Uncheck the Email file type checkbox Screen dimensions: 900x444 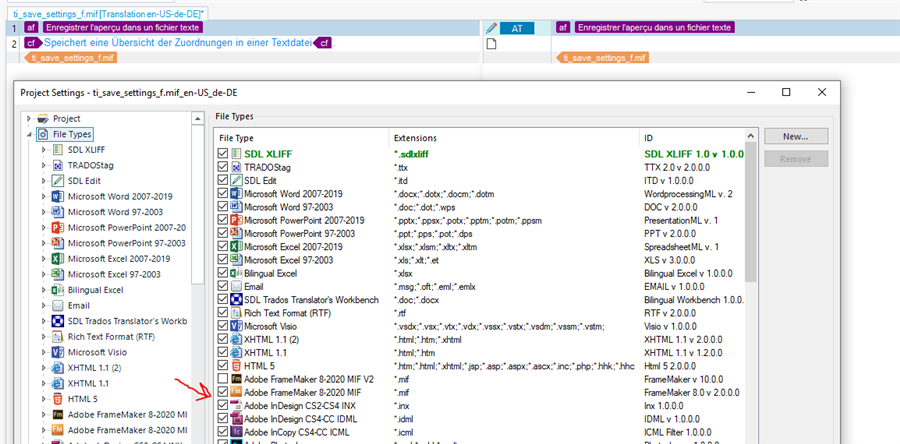tap(223, 287)
